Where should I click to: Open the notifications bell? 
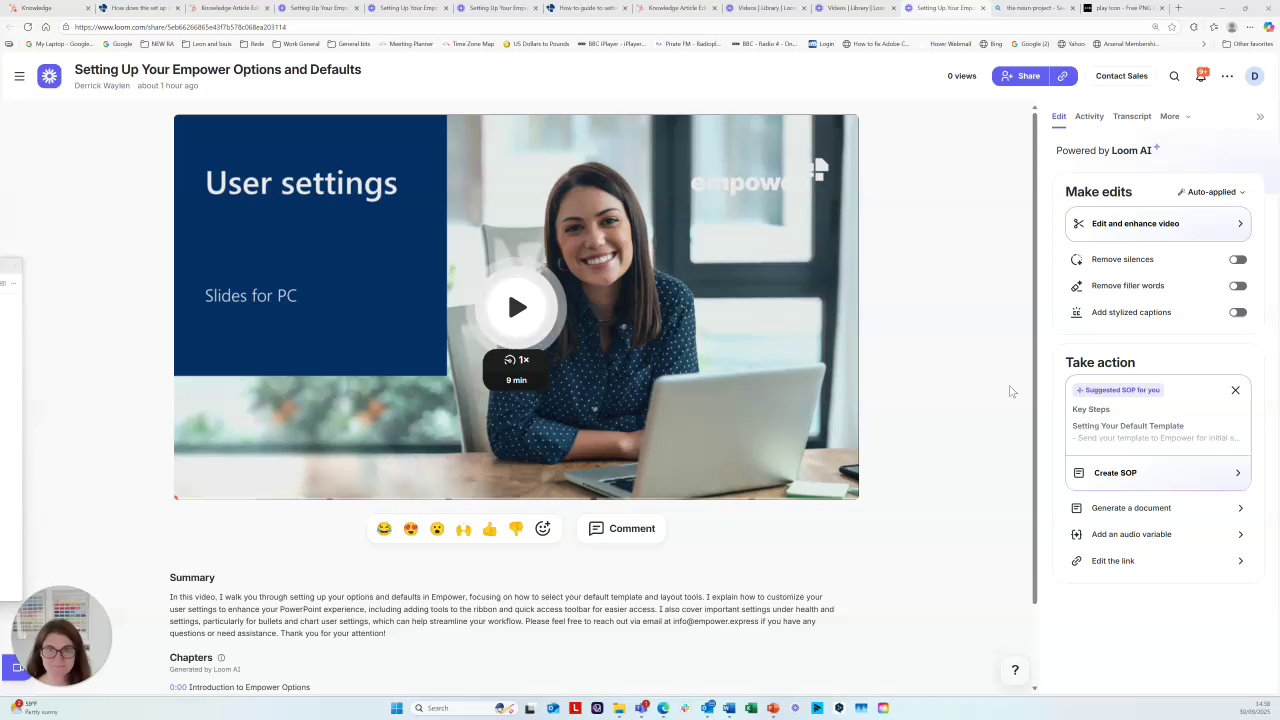(1201, 76)
